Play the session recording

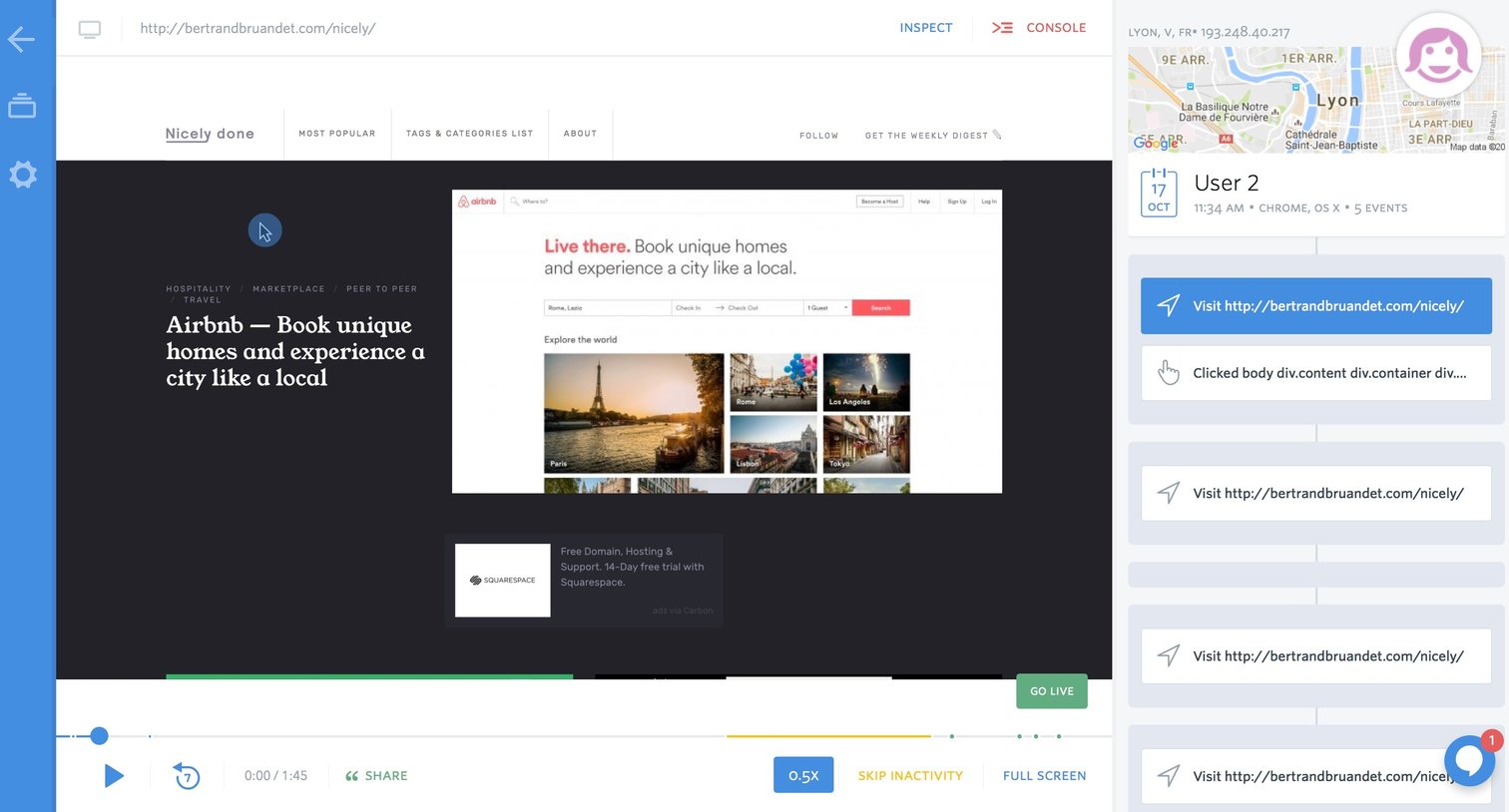[x=114, y=775]
